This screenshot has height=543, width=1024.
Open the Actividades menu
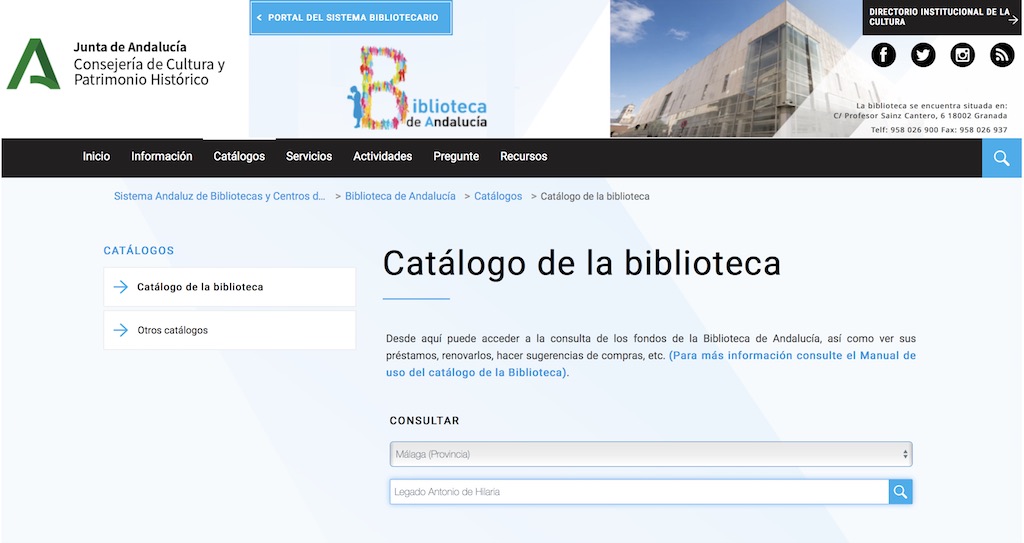tap(382, 156)
